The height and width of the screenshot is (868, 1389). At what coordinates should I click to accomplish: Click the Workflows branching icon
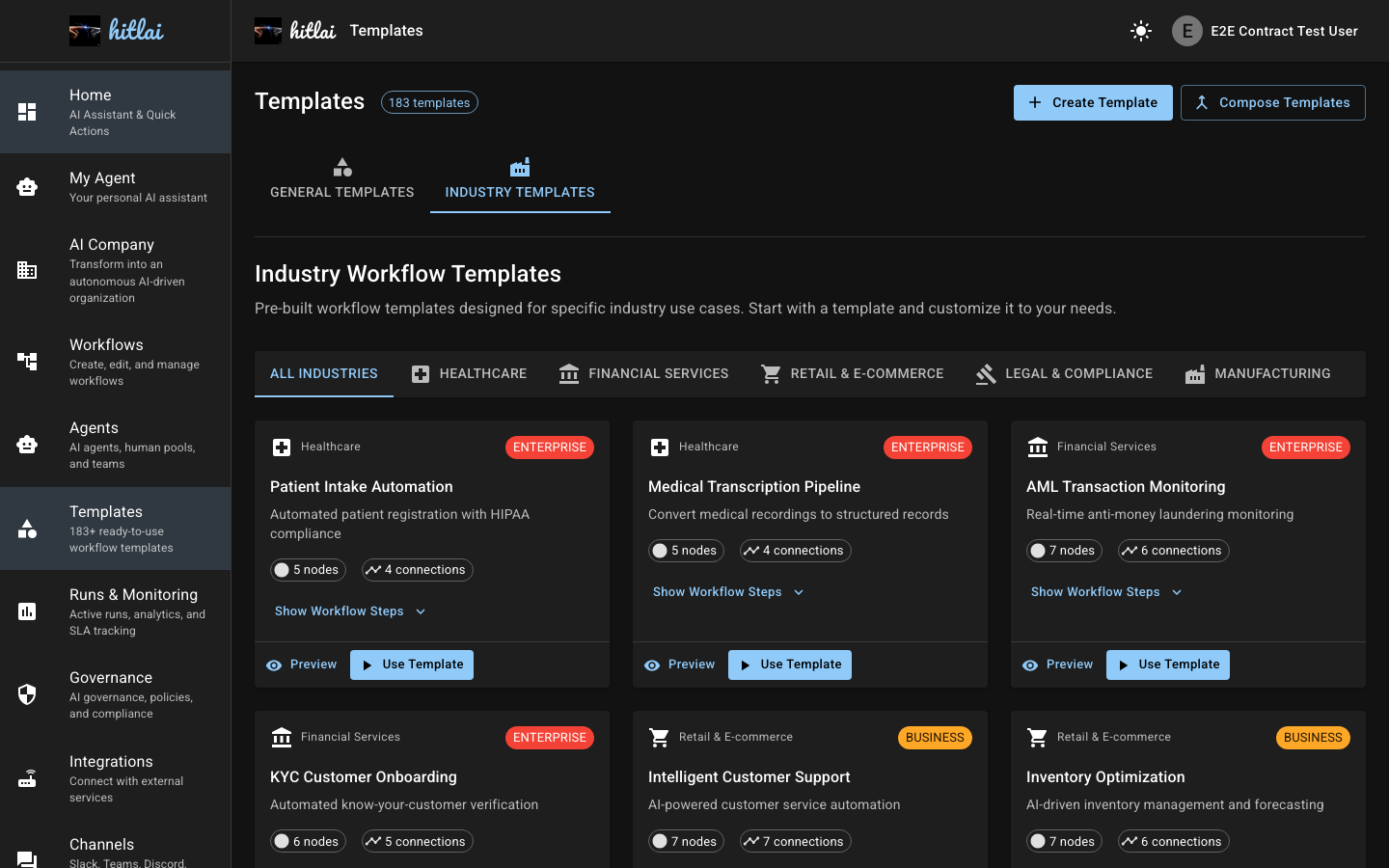point(27,362)
